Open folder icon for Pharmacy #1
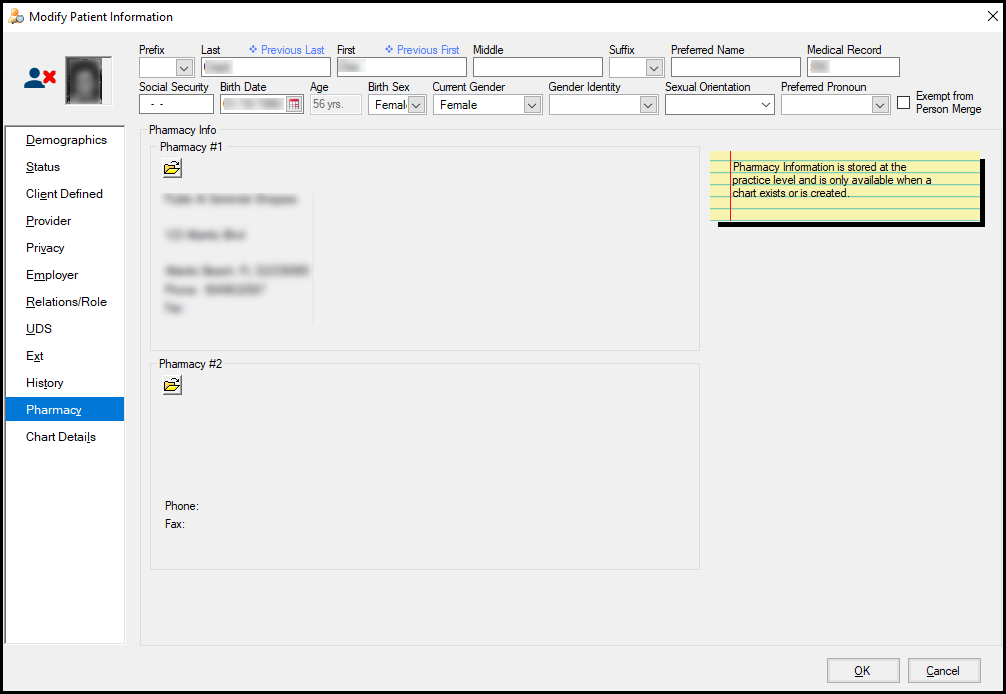The width and height of the screenshot is (1006, 694). pyautogui.click(x=173, y=168)
